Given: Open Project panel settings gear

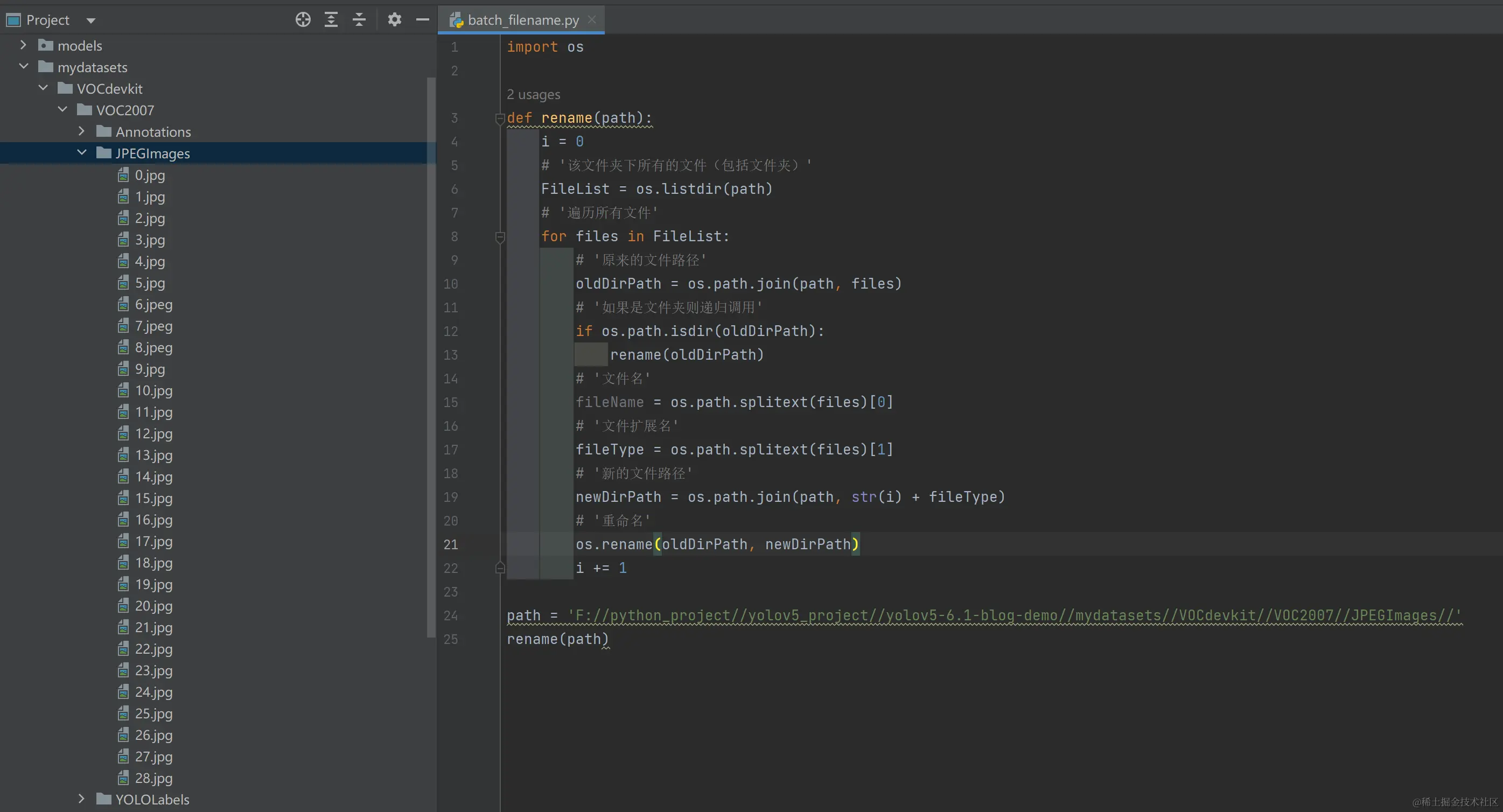Looking at the screenshot, I should [x=394, y=20].
